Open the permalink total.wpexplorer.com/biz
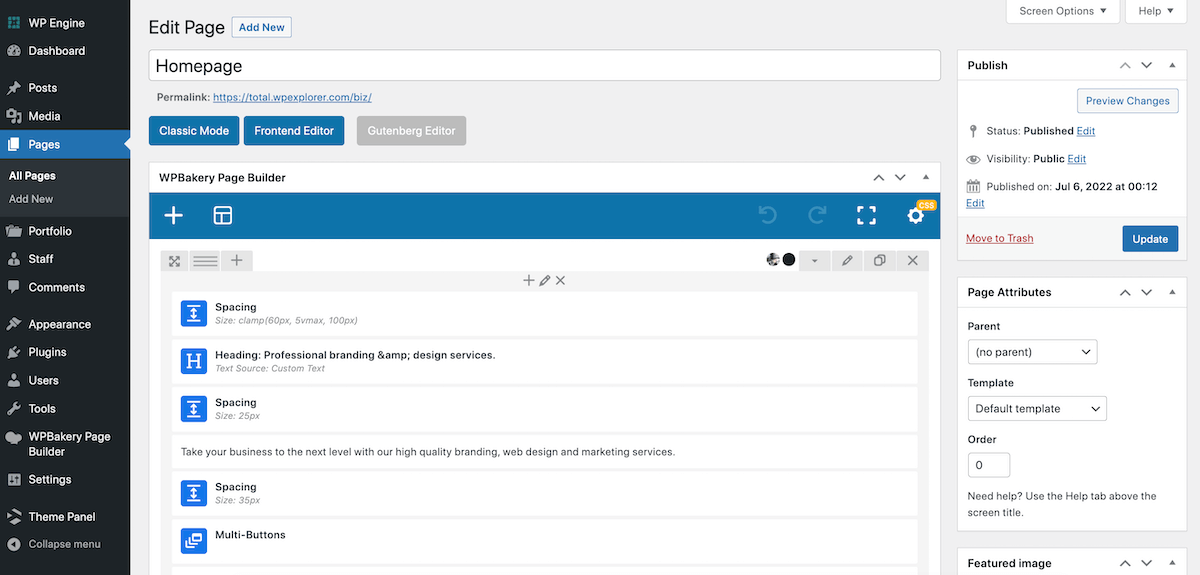 (292, 98)
